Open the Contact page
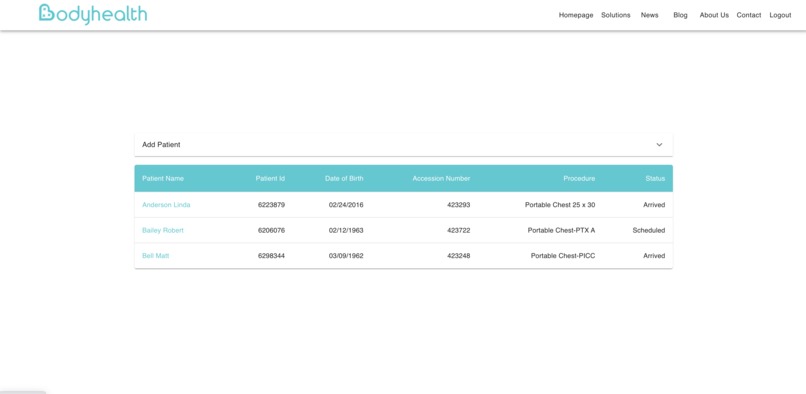 [x=748, y=15]
